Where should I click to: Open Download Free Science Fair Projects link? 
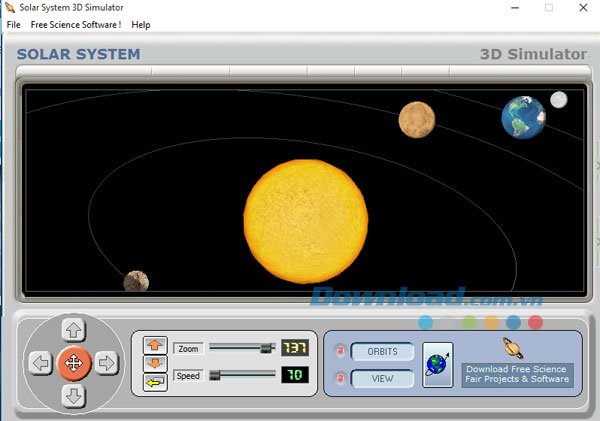[516, 374]
